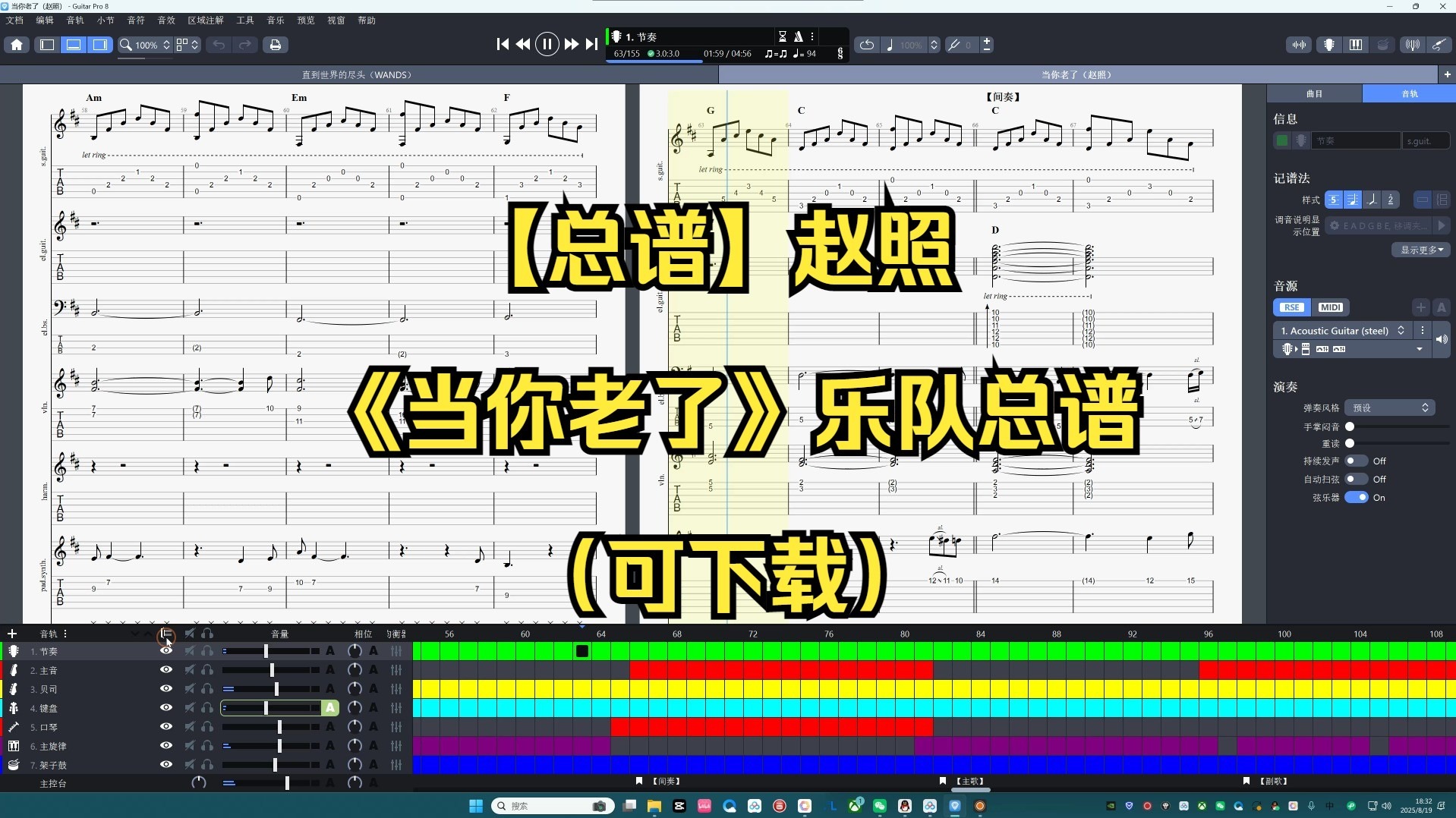
Task: Open the line-in audio waveform panel
Action: [x=1300, y=45]
